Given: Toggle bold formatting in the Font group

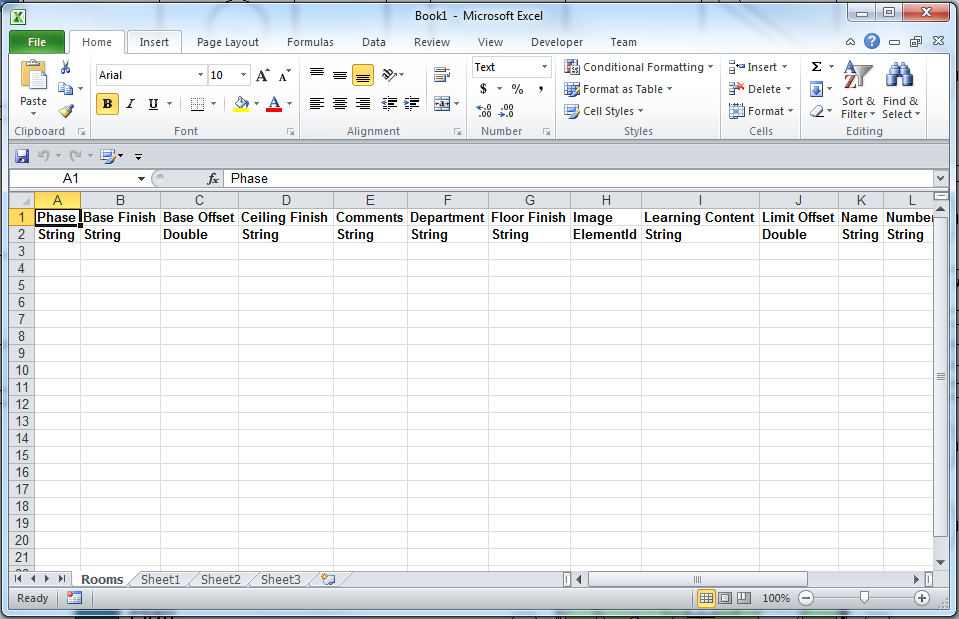Looking at the screenshot, I should (106, 103).
